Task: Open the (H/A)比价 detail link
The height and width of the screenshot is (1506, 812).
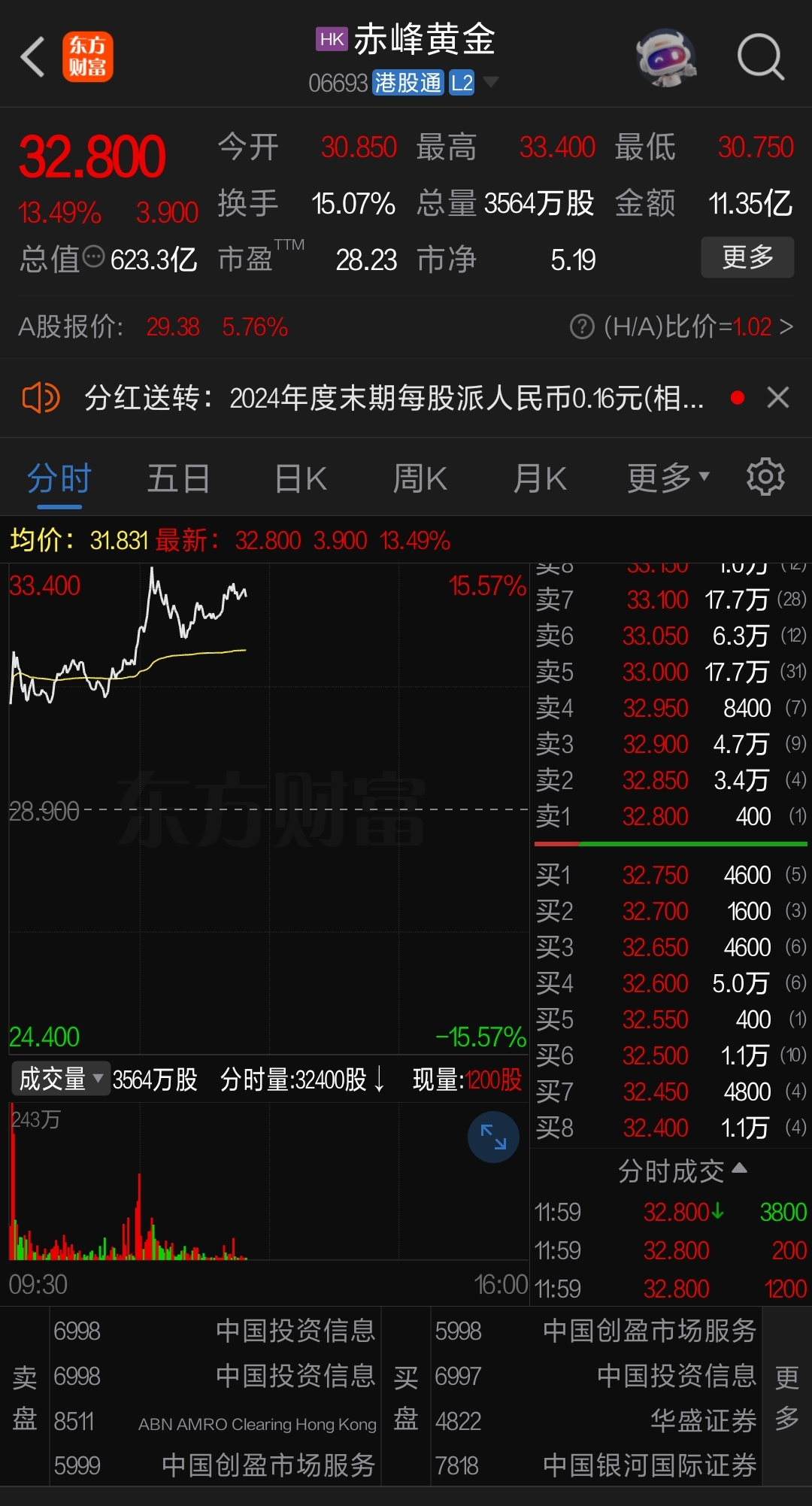Action: click(698, 327)
